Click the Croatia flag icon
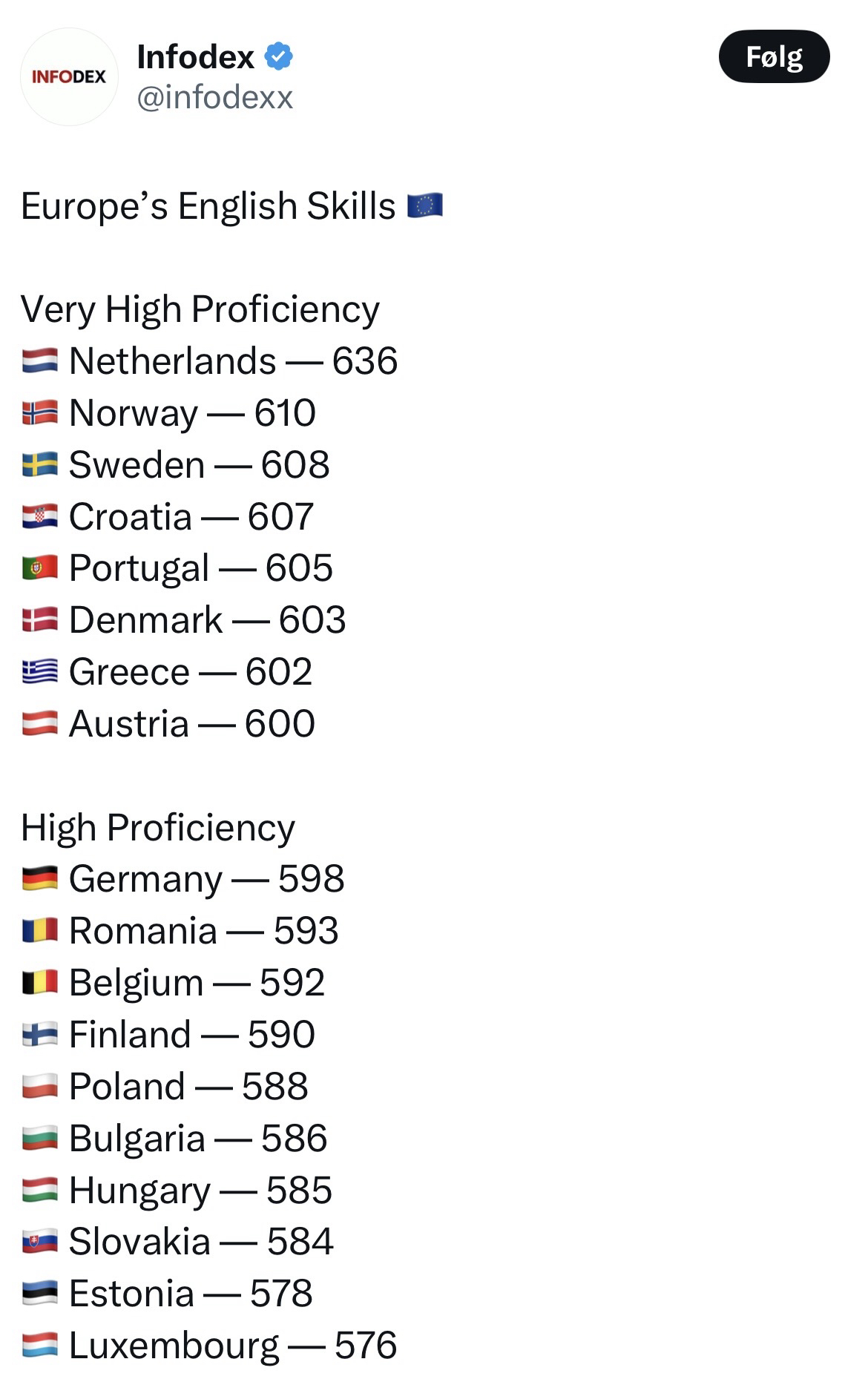Viewport: 868px width, 1379px height. 40,517
